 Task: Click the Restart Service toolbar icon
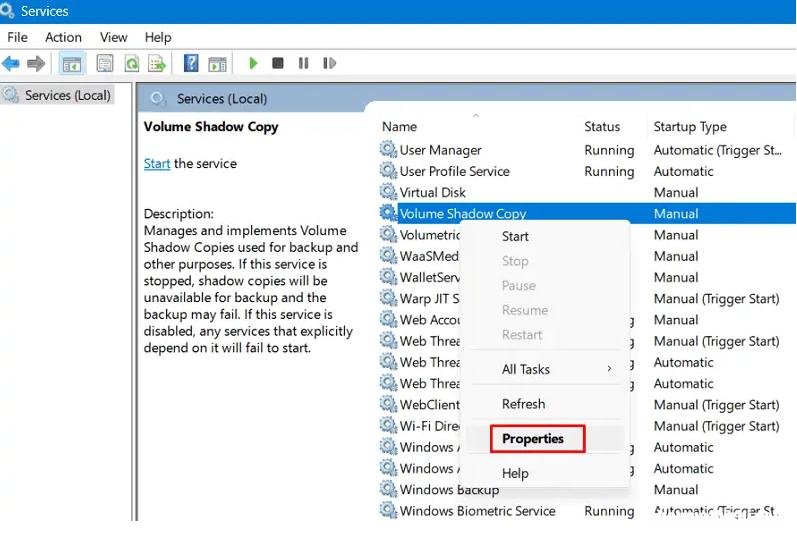click(x=329, y=63)
